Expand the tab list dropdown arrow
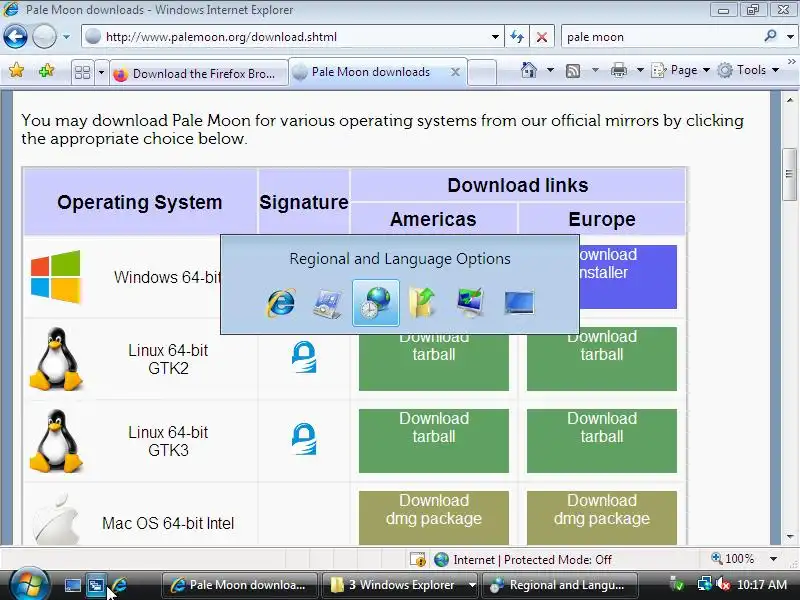The width and height of the screenshot is (800, 600). 101,72
